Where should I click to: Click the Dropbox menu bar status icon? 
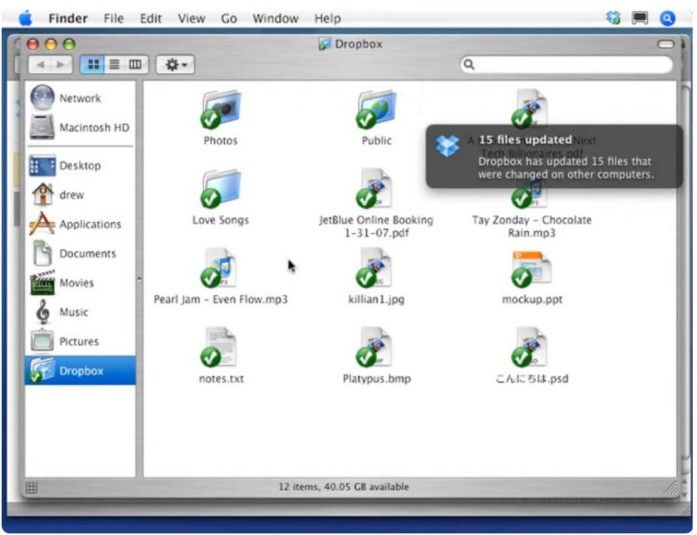pyautogui.click(x=613, y=18)
